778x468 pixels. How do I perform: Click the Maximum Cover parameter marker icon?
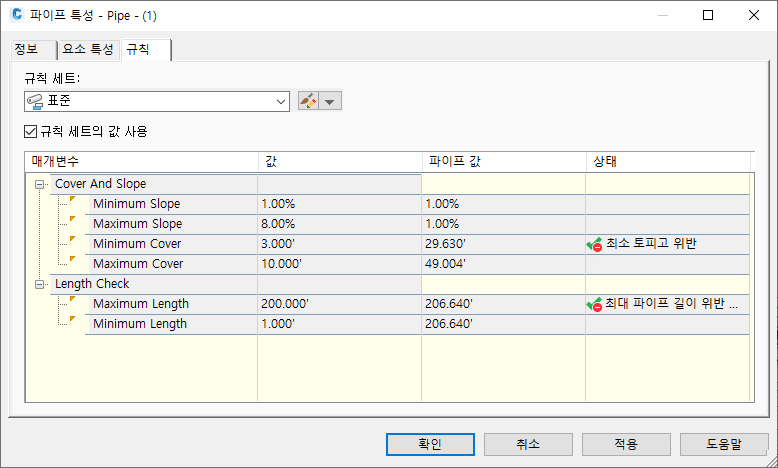(72, 260)
